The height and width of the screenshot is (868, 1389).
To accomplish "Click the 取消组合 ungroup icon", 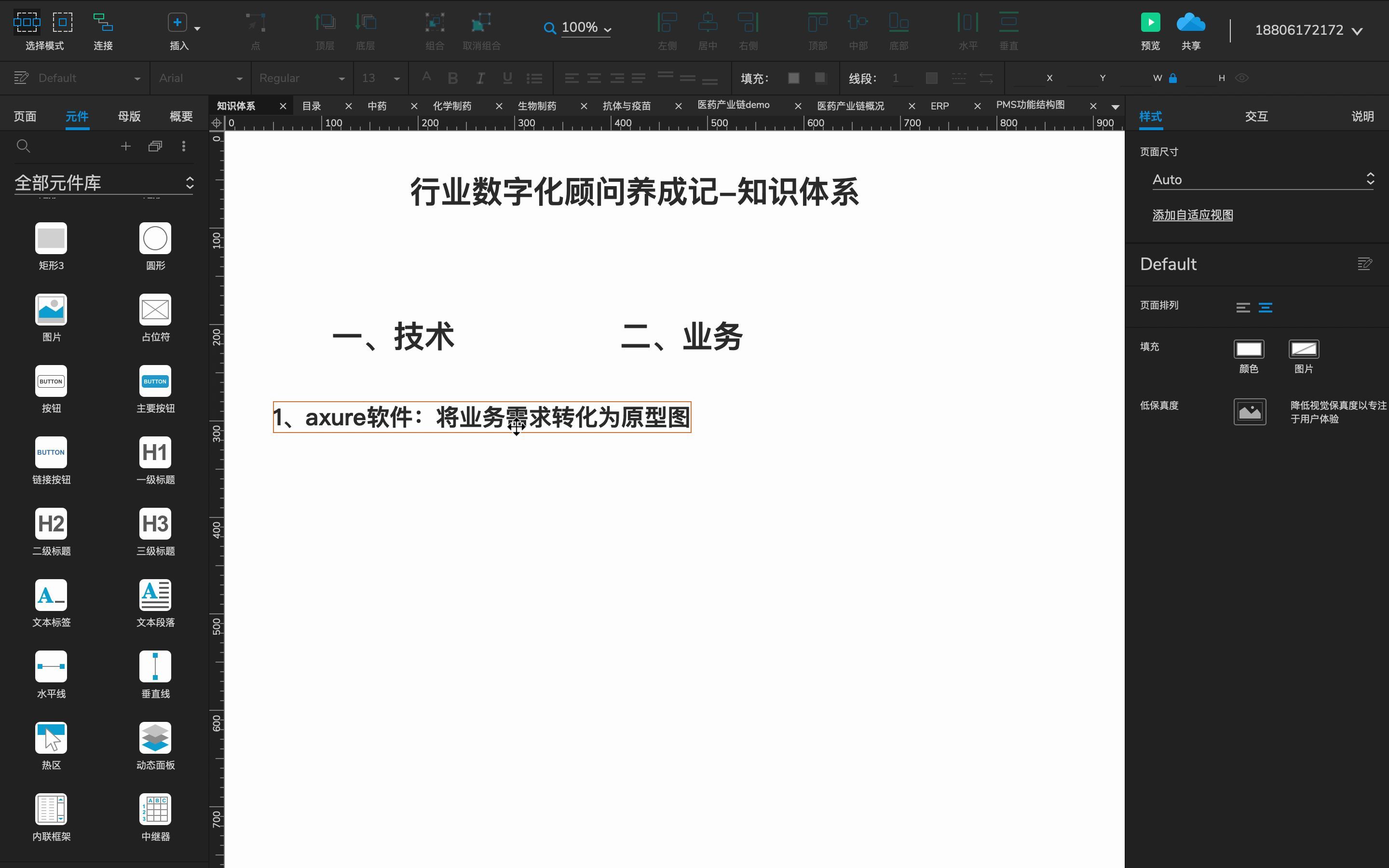I will [x=481, y=22].
